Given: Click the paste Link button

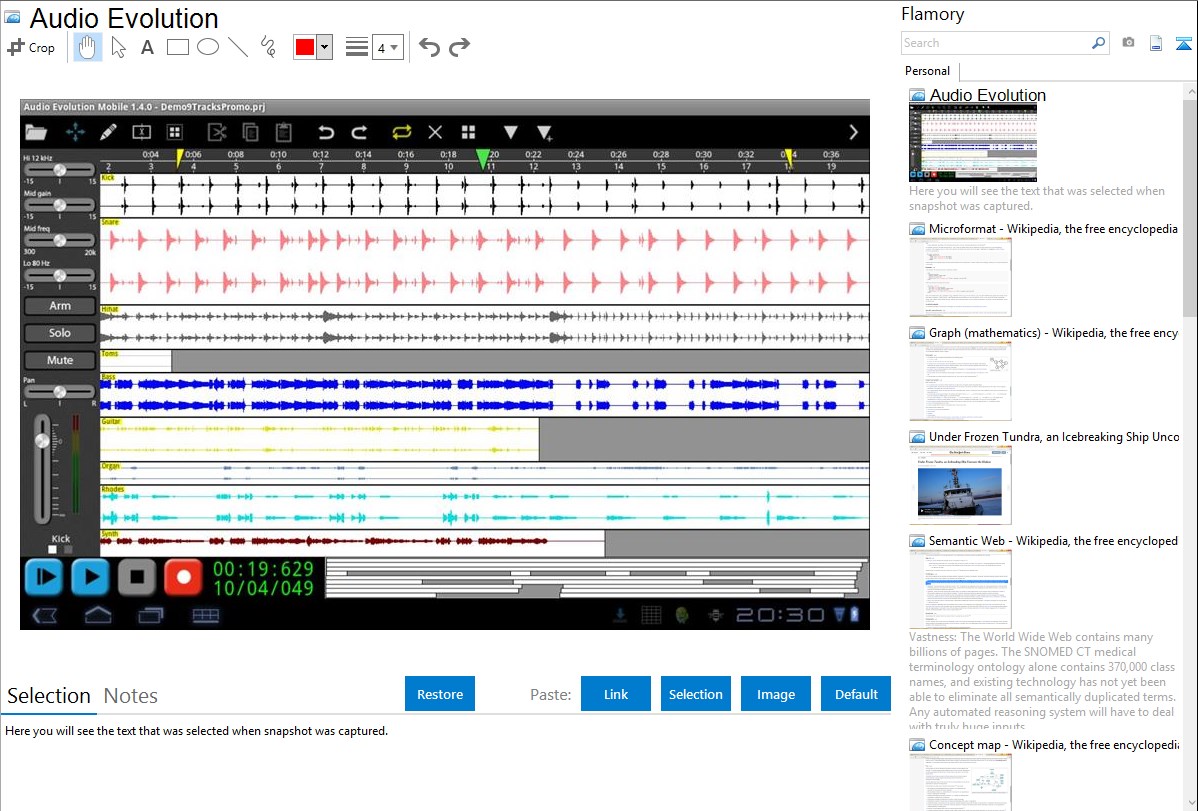Looking at the screenshot, I should (616, 694).
